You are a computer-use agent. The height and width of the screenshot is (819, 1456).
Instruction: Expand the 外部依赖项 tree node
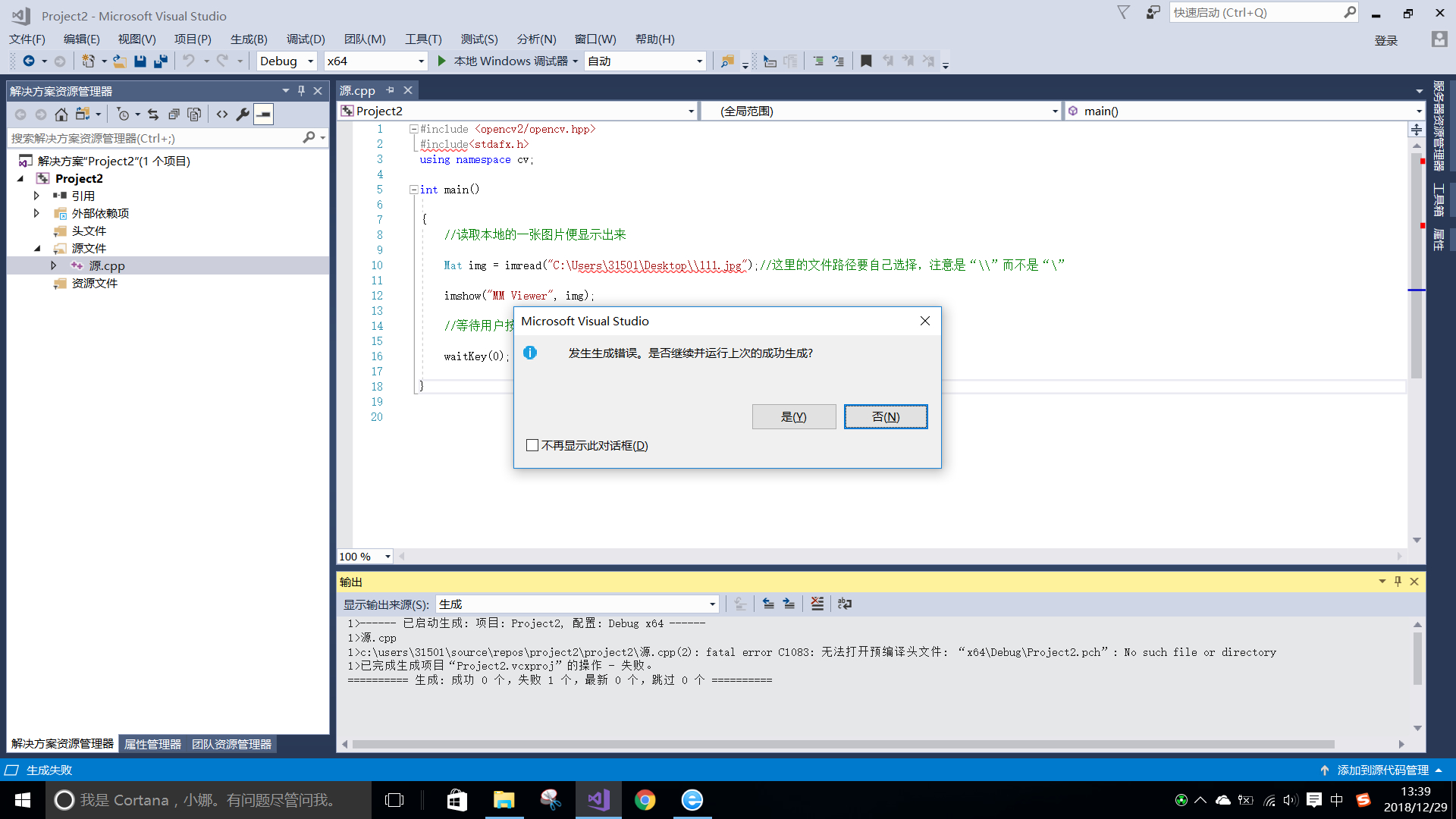(x=36, y=213)
